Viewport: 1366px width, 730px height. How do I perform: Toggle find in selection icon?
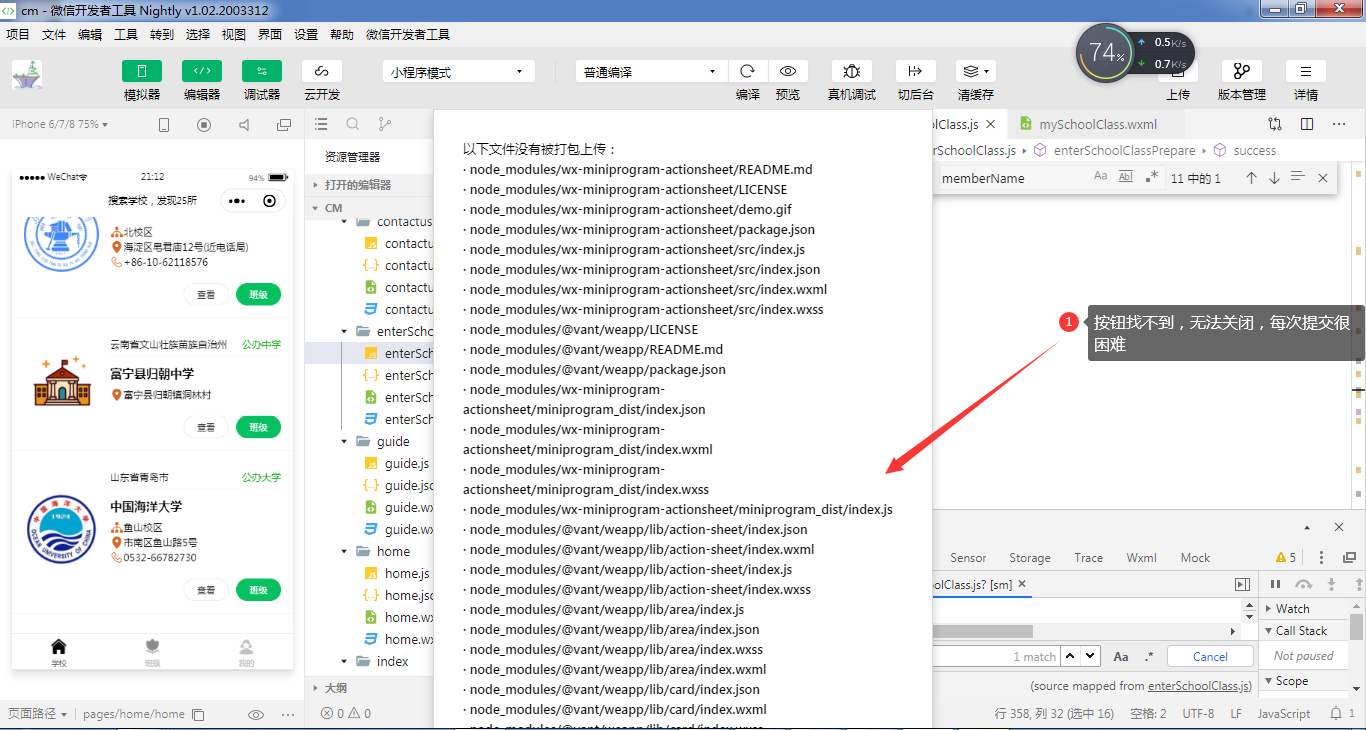(1298, 177)
